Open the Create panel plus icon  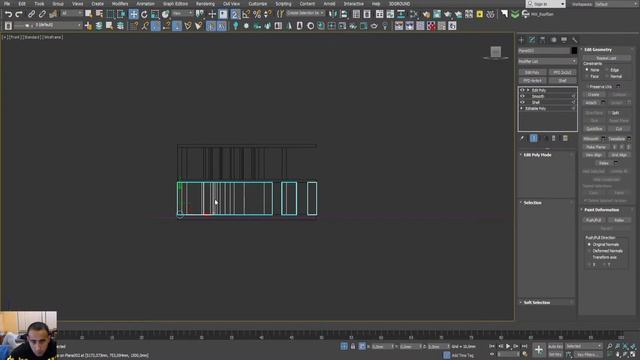(521, 40)
